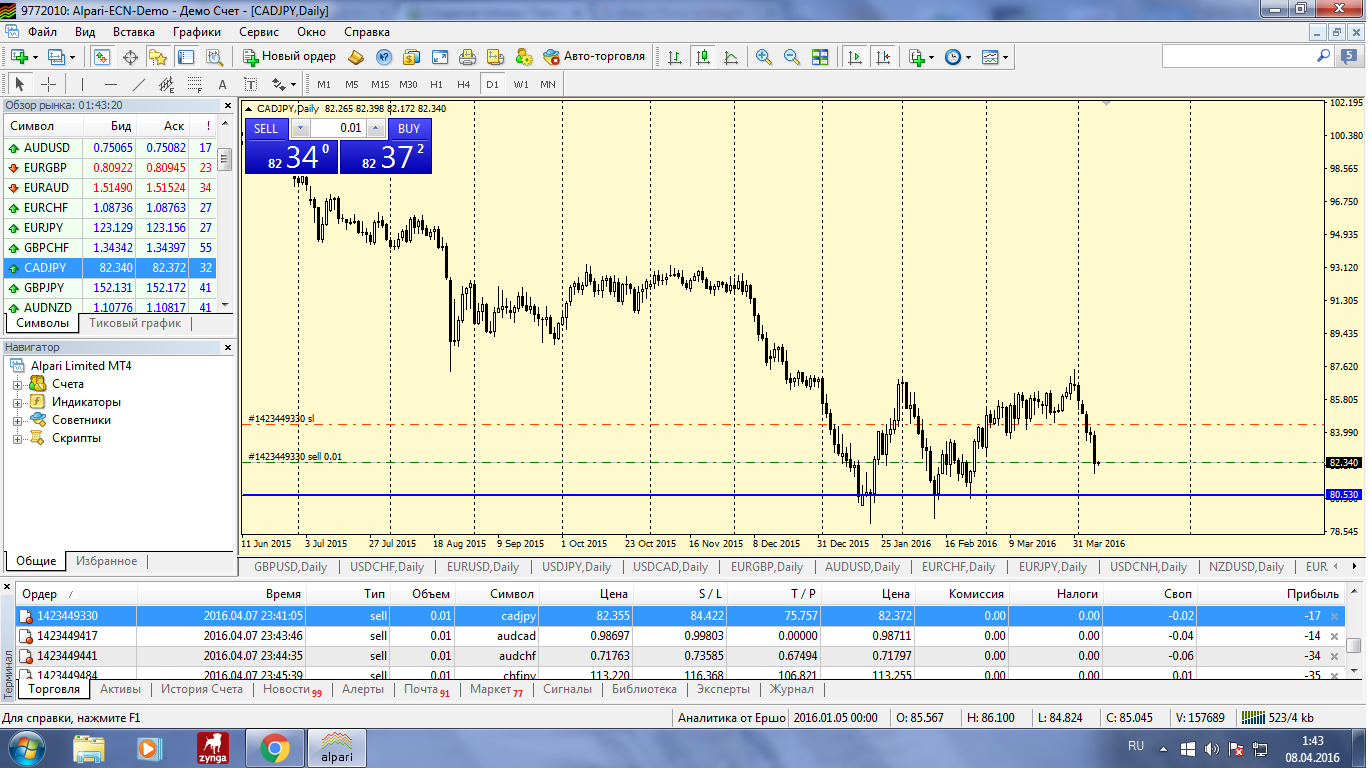Switch chart to H4 timeframe
1372x778 pixels.
click(x=464, y=85)
